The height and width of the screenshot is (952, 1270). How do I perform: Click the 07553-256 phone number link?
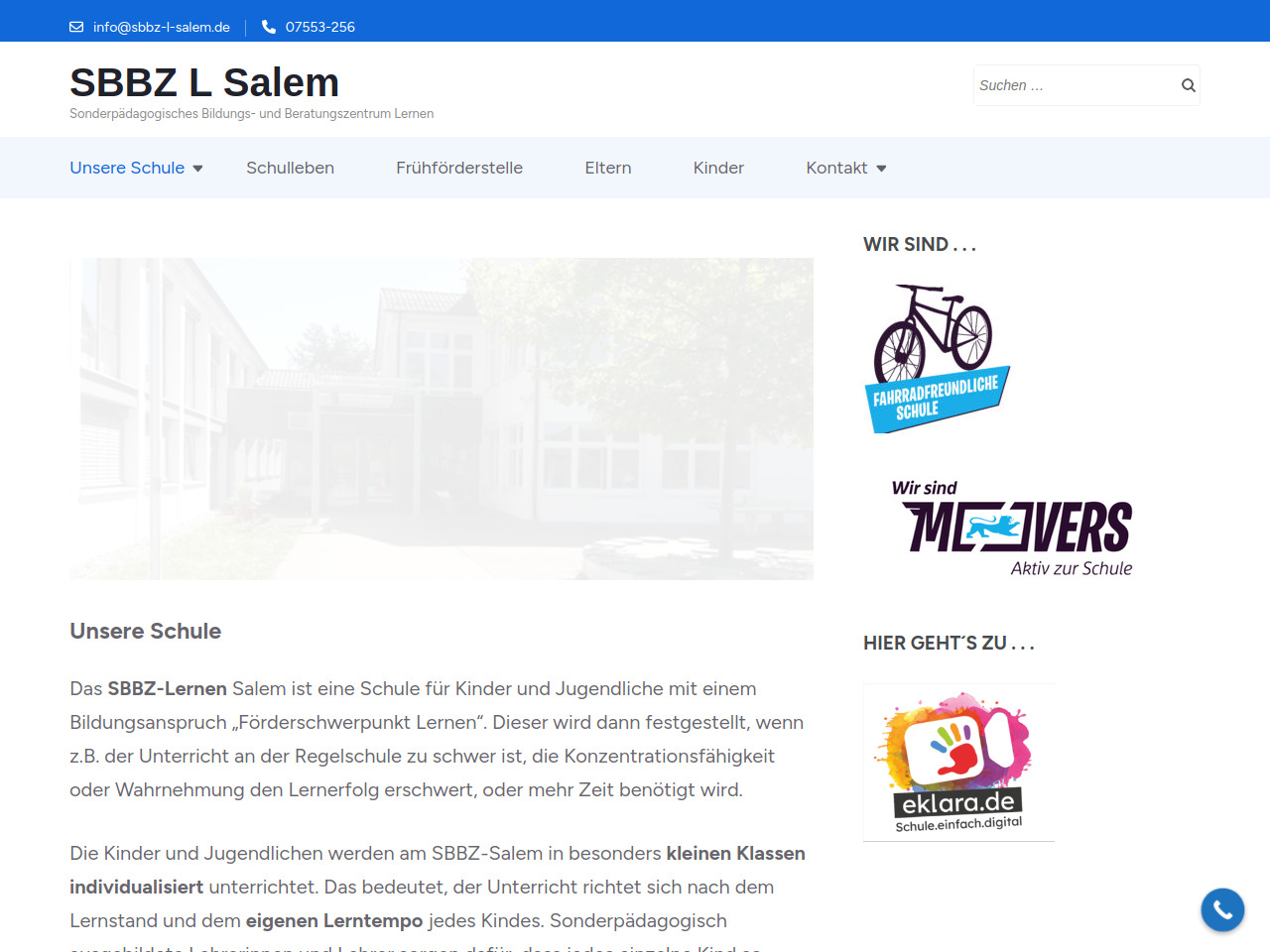pos(320,27)
